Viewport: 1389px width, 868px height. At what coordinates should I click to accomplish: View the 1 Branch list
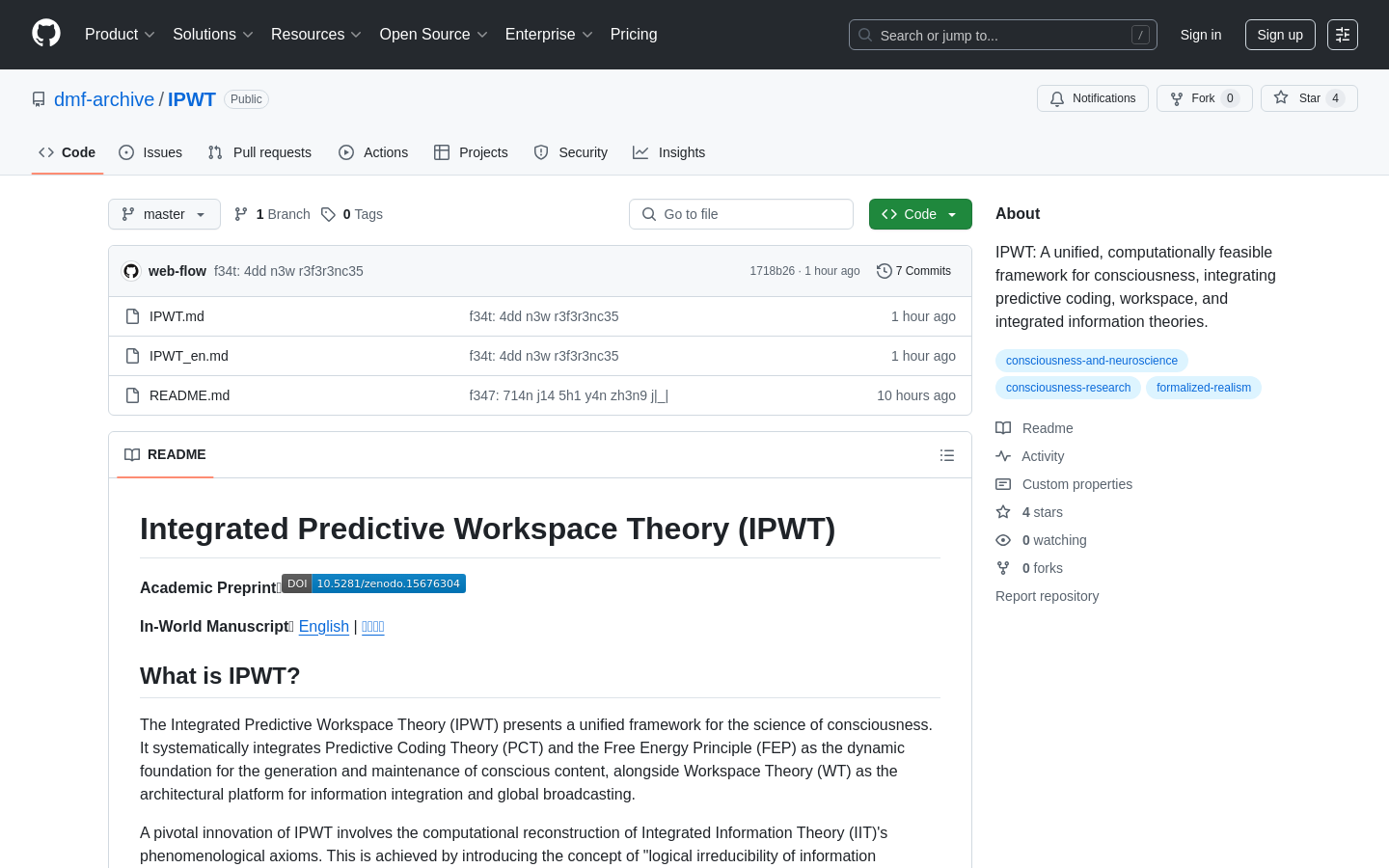(x=272, y=214)
